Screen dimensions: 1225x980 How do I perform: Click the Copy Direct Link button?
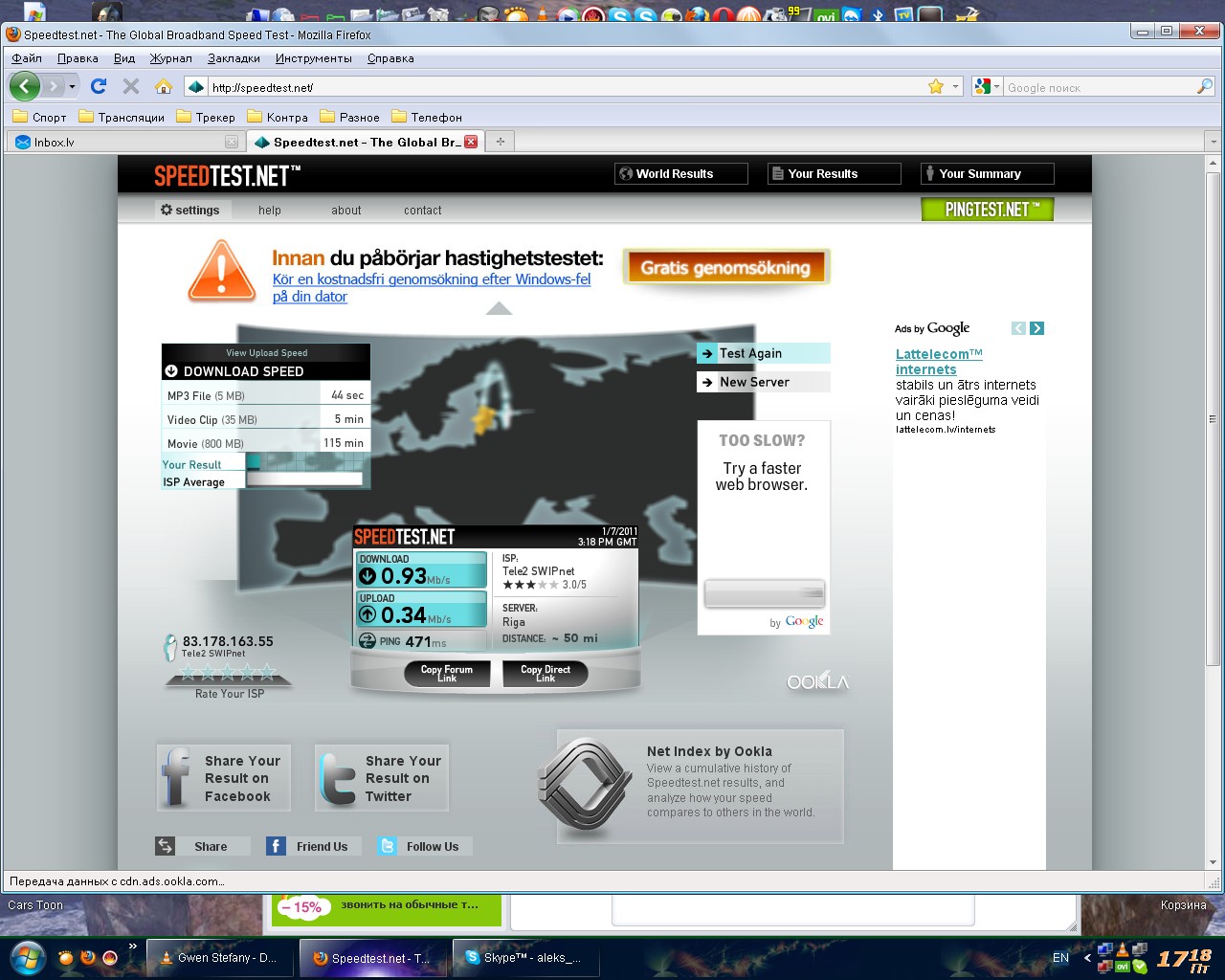546,674
